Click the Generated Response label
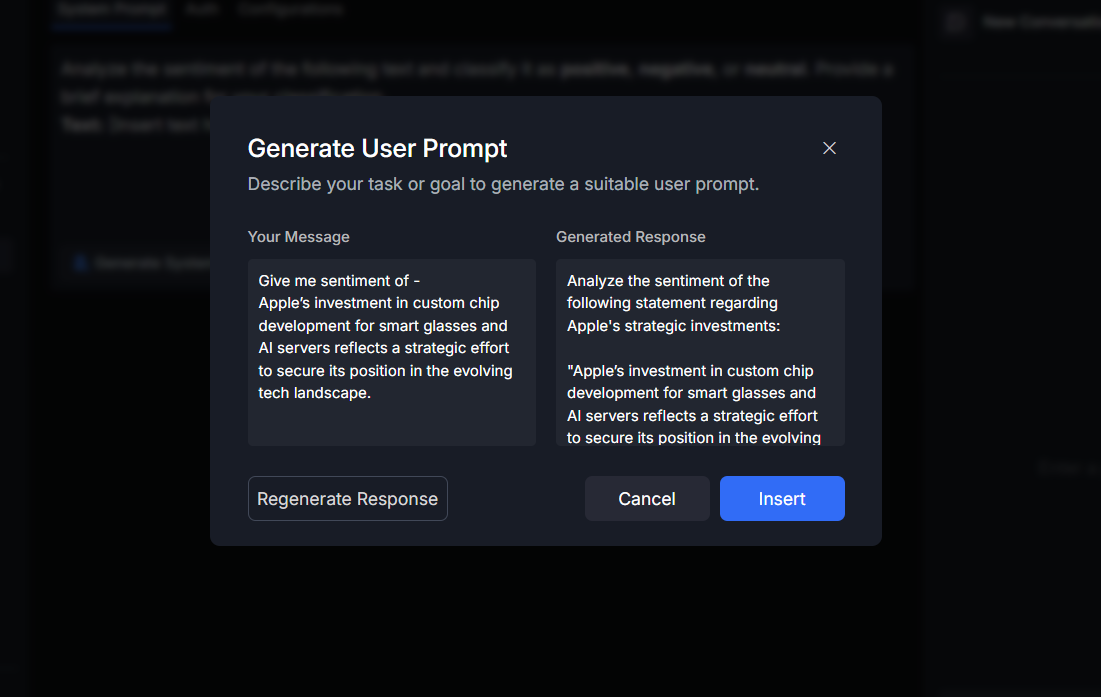The width and height of the screenshot is (1101, 697). pos(631,237)
